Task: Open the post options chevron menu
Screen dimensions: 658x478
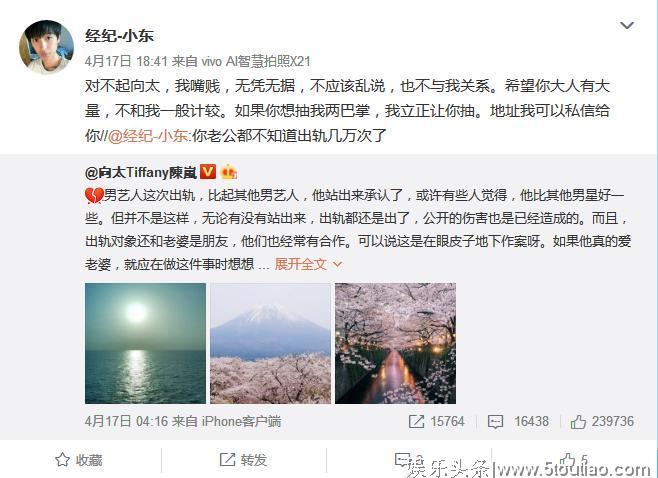Action: 627,26
